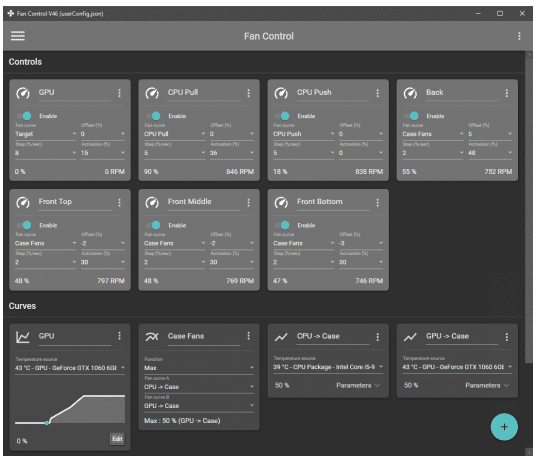
Task: Click the Front Middle gauge icon
Action: [152, 202]
